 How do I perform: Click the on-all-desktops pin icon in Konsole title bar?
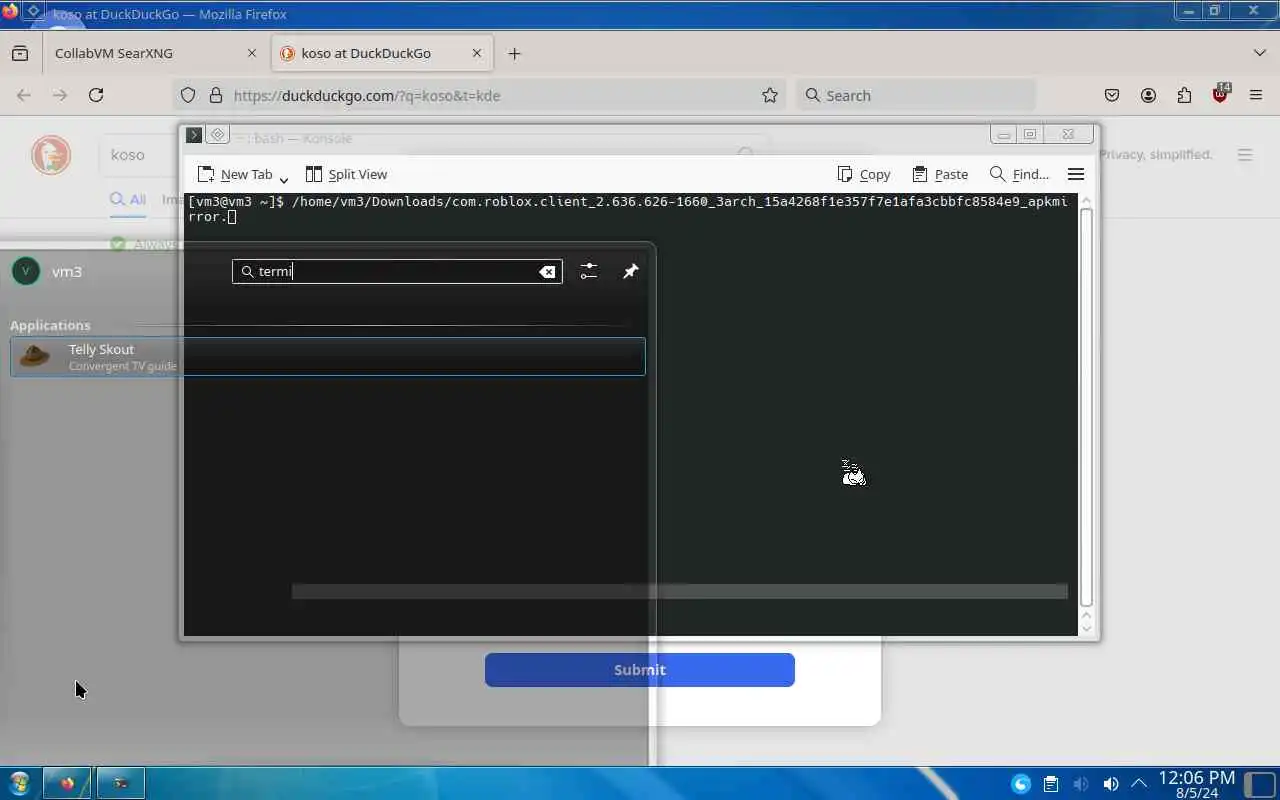[217, 135]
